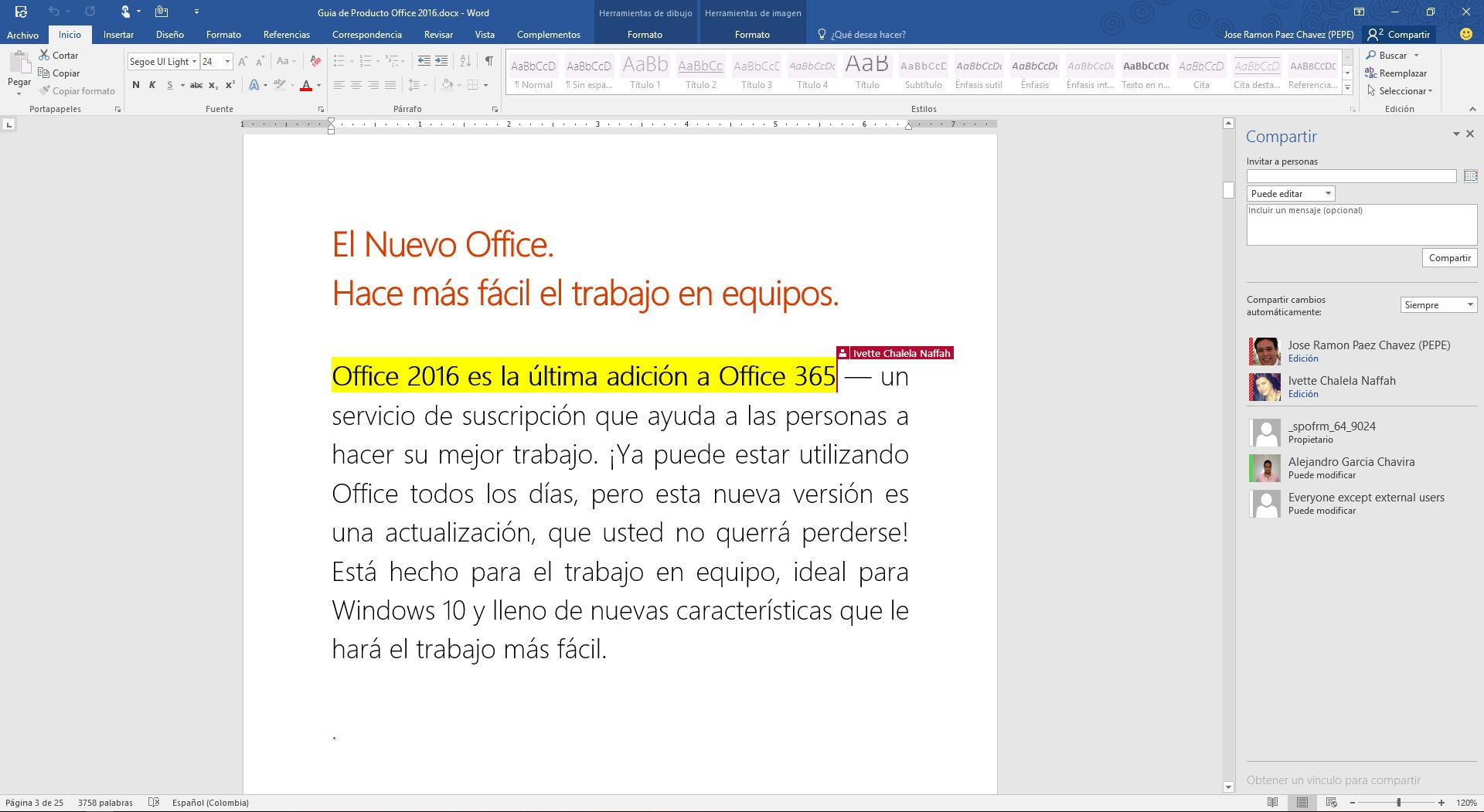This screenshot has width=1484, height=812.
Task: Open Fuente dialog launcher
Action: (x=321, y=110)
